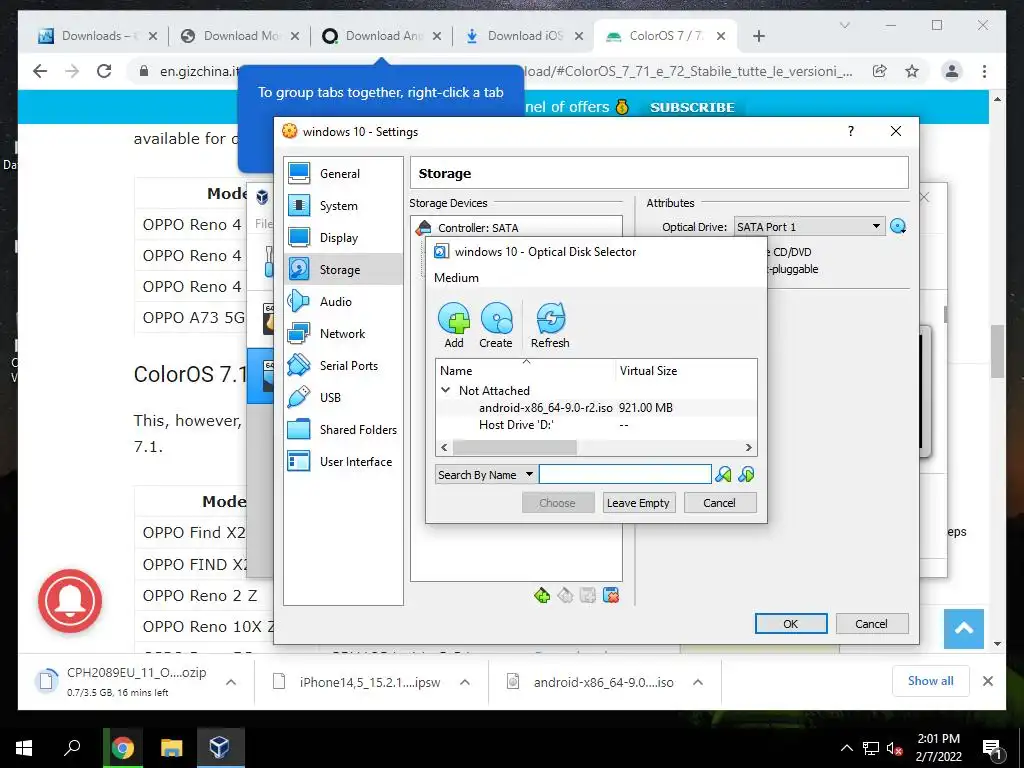Click the choose optical disk icon beside SATA Port 1
Image resolution: width=1024 pixels, height=768 pixels.
pos(898,227)
